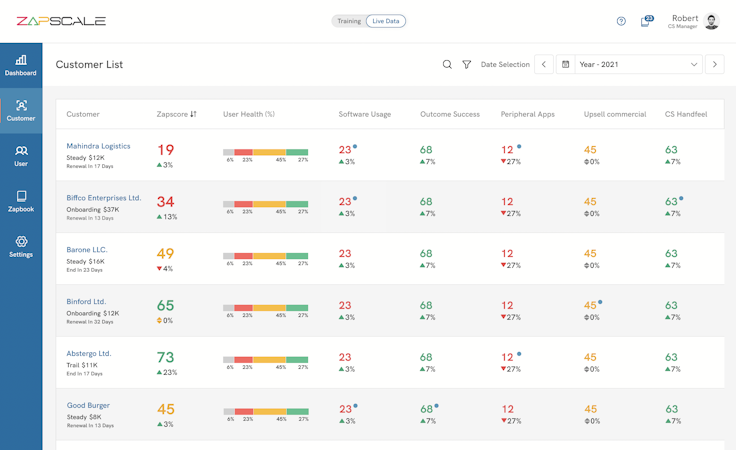Viewport: 736px width, 450px height.
Task: Sort by Zapscore using arrows icon
Action: [x=193, y=114]
